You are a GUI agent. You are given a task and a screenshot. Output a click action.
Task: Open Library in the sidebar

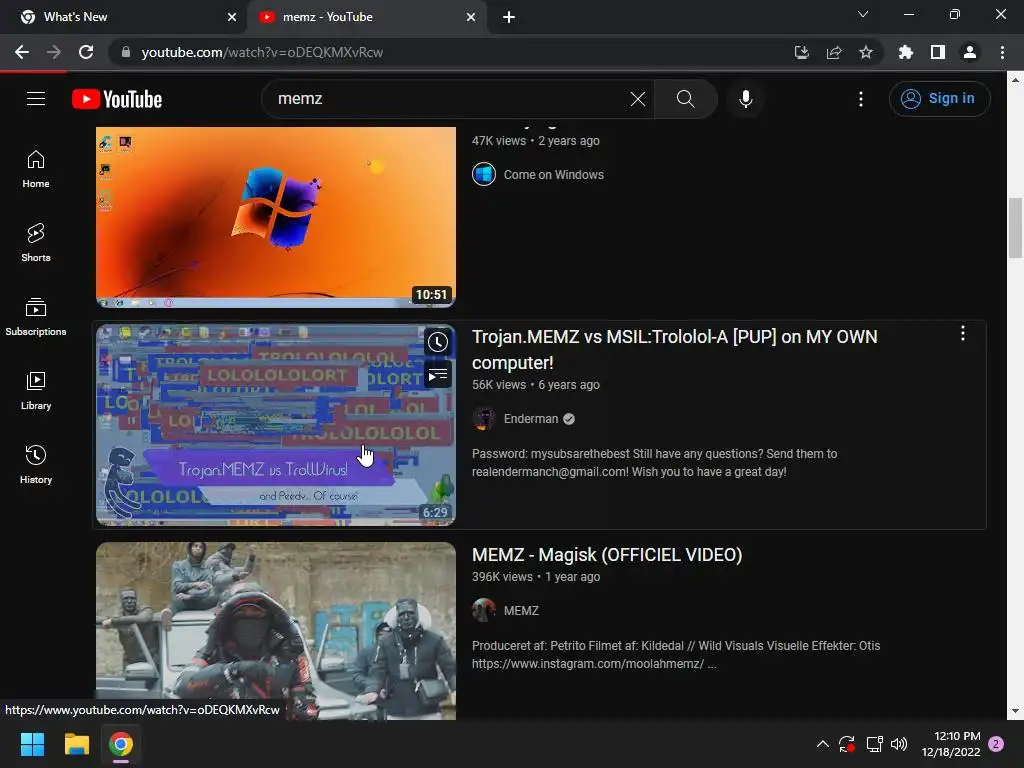coord(36,391)
